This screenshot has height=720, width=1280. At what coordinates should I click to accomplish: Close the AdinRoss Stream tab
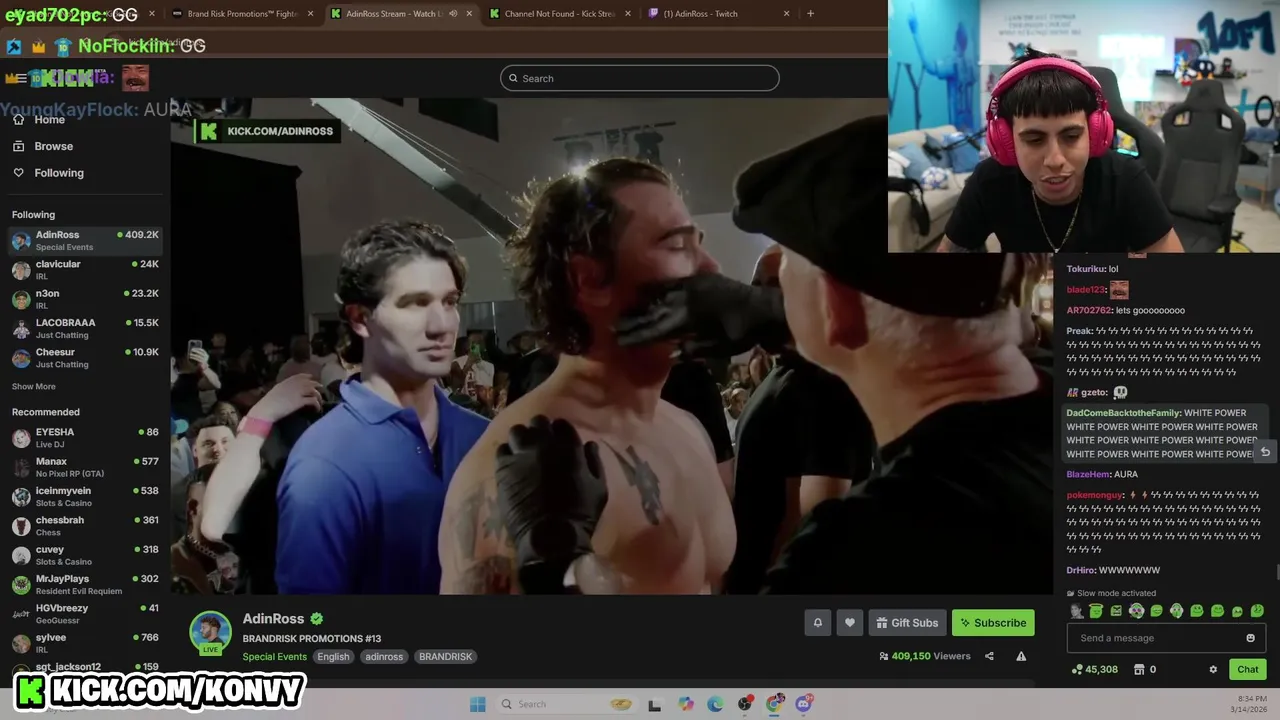(469, 14)
